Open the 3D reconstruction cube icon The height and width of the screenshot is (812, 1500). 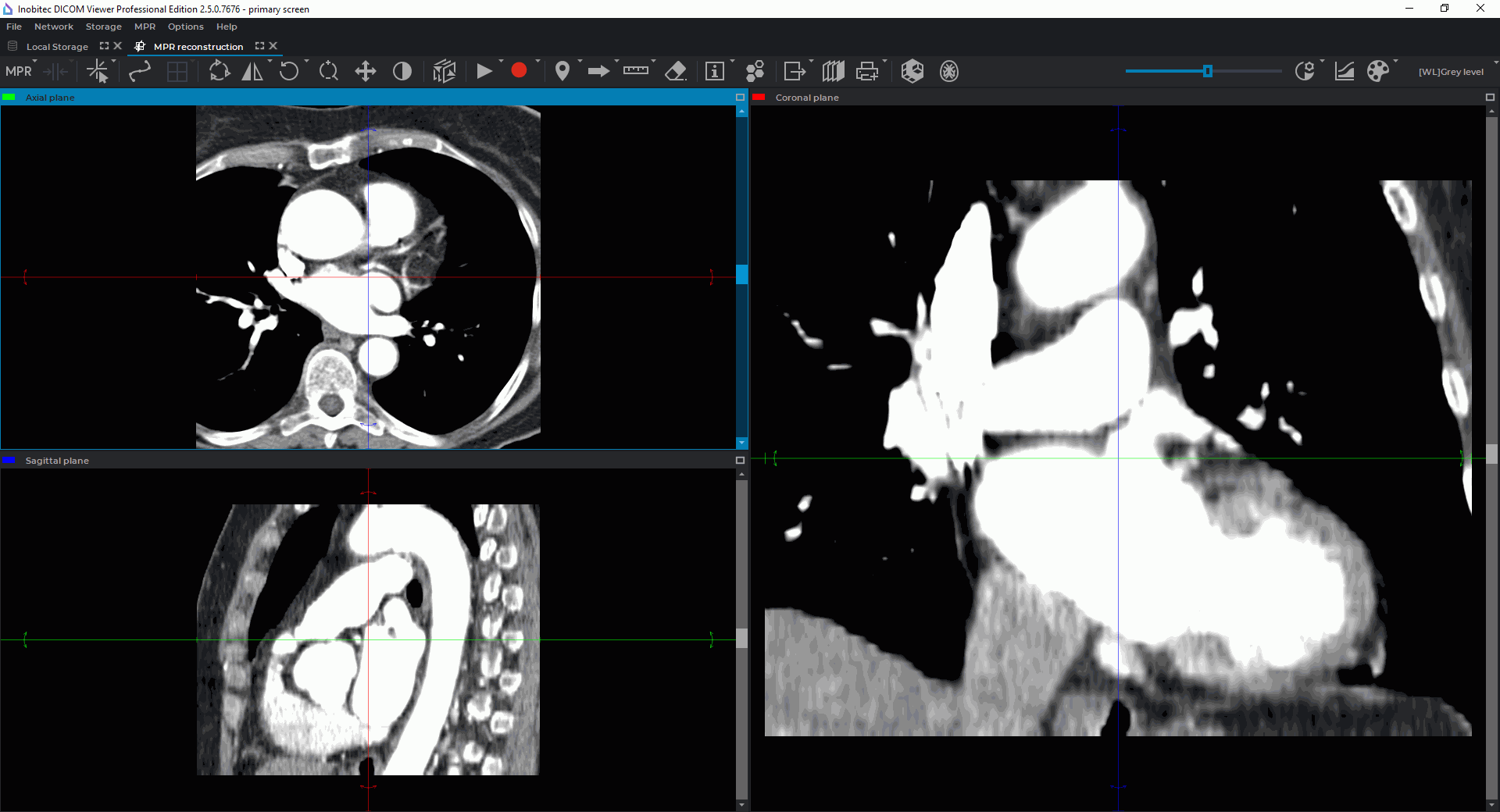pos(912,72)
